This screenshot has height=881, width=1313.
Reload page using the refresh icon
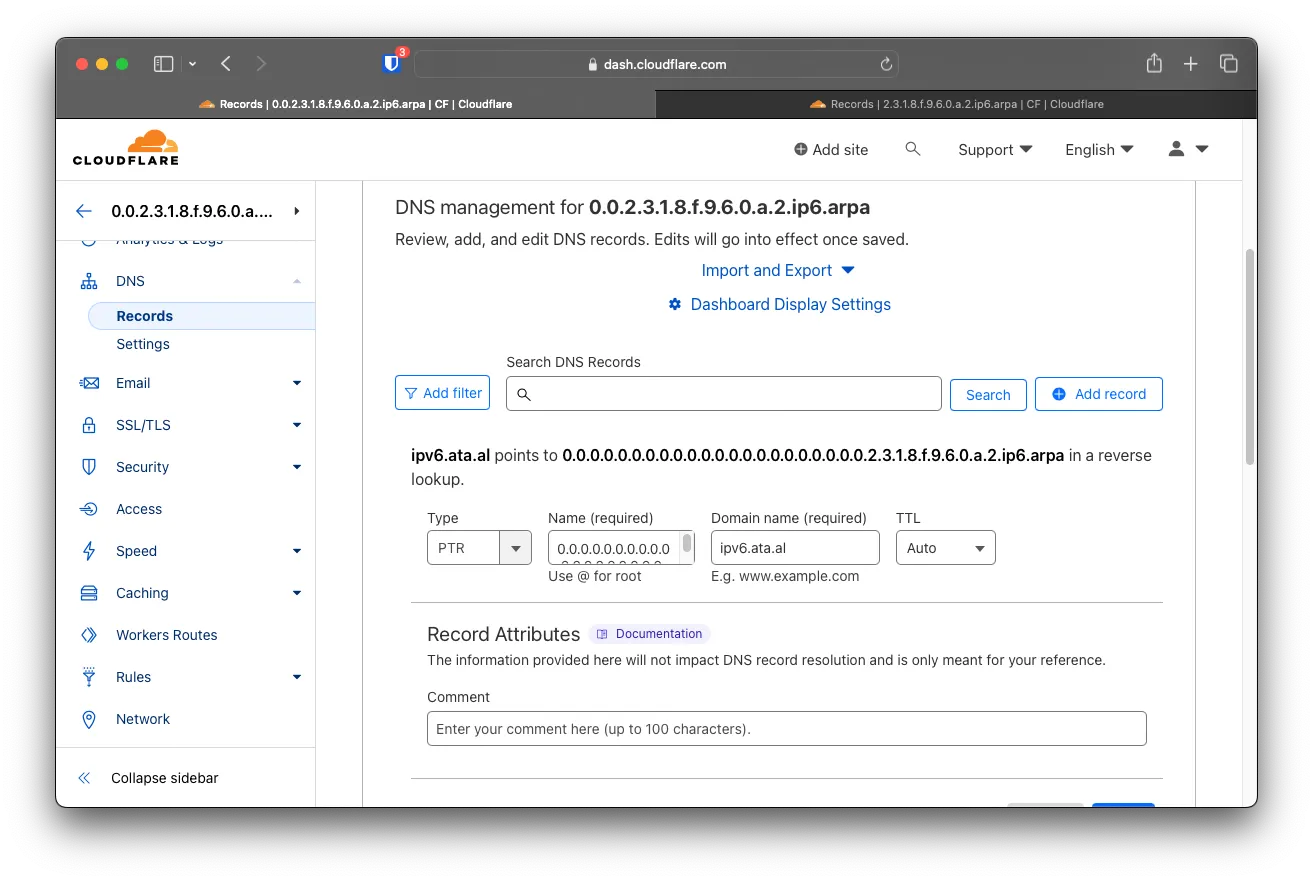tap(885, 64)
